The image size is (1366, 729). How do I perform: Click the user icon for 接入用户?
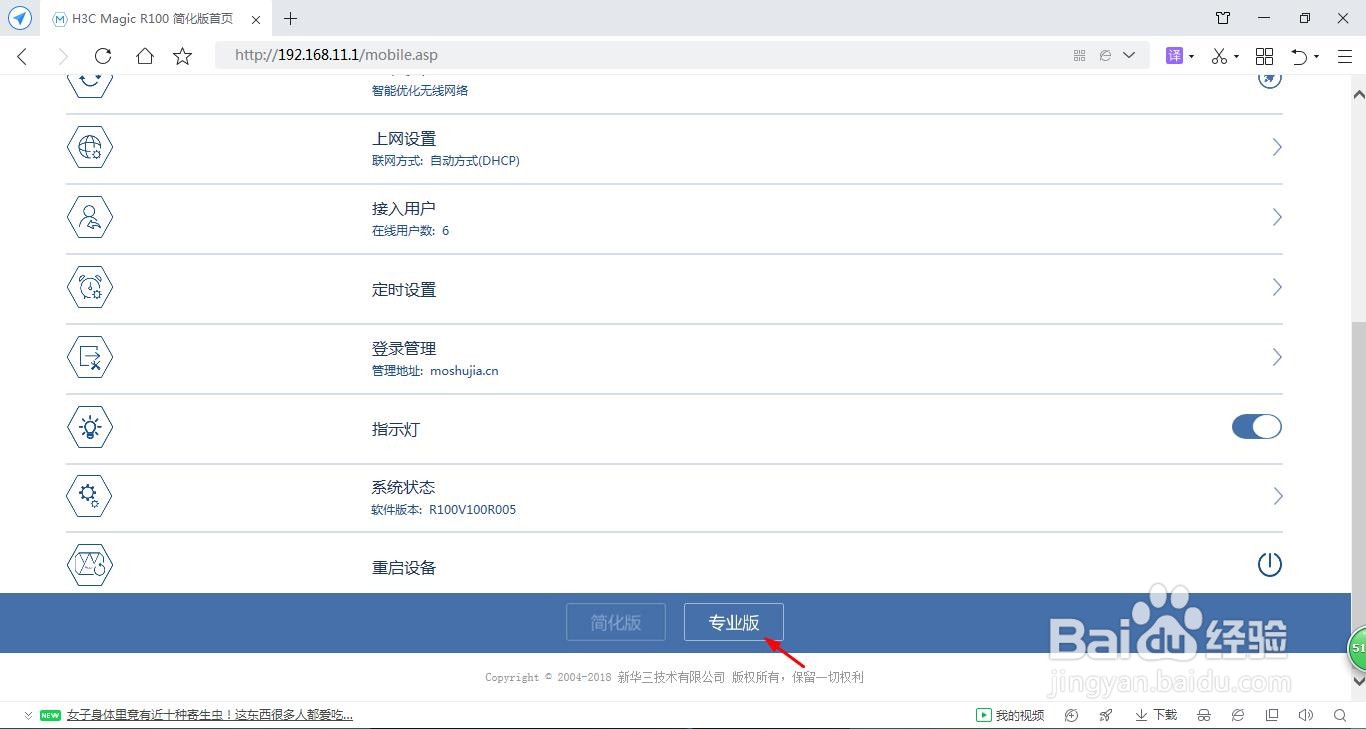click(89, 217)
